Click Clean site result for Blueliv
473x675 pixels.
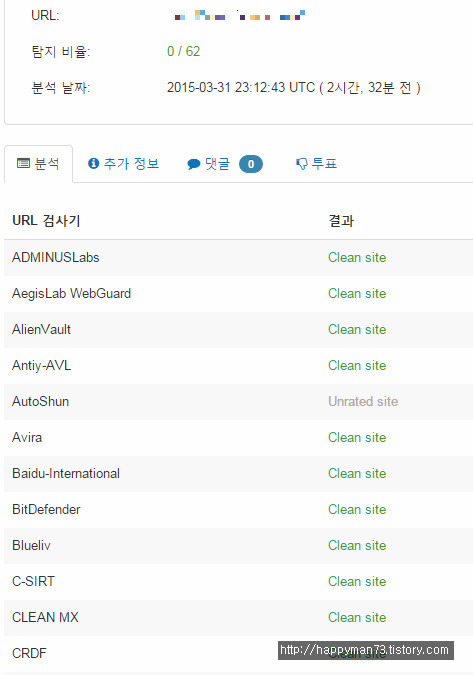click(x=357, y=545)
